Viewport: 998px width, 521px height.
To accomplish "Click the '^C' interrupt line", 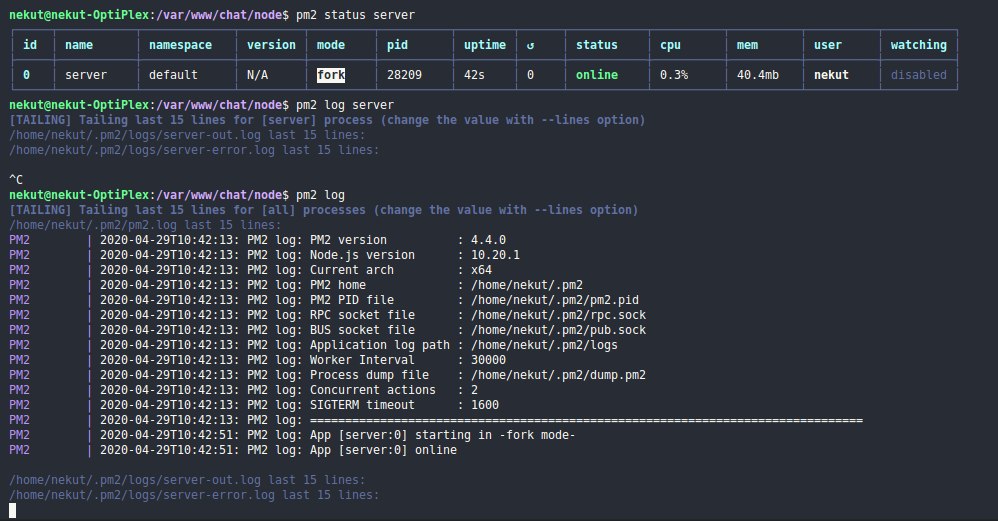I will 16,180.
